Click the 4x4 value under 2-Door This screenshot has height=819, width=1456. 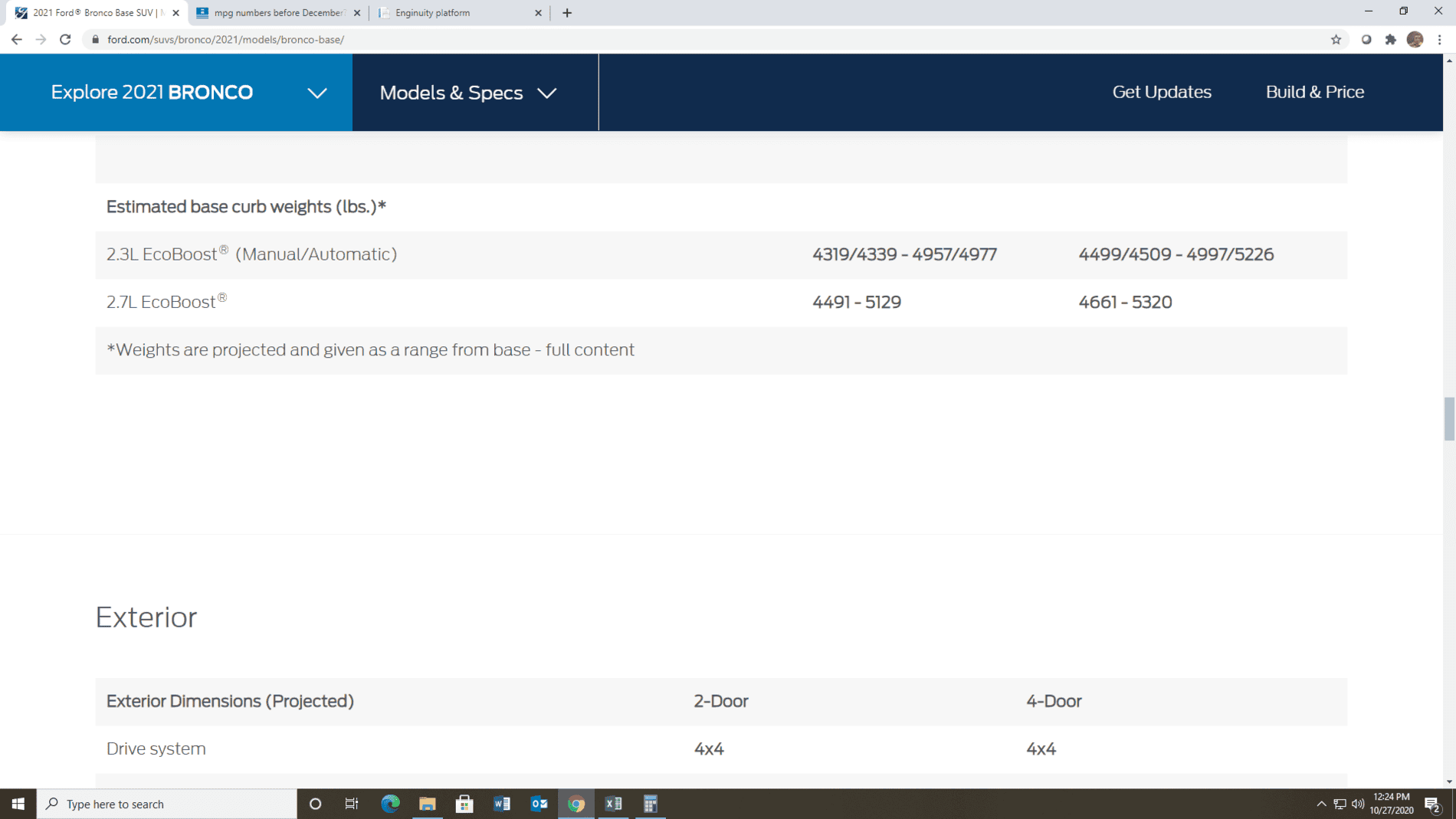click(709, 749)
